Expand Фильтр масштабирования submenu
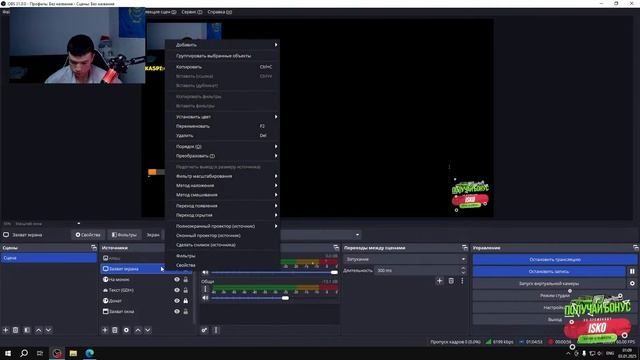Viewport: 640px width, 360px height. pos(222,176)
